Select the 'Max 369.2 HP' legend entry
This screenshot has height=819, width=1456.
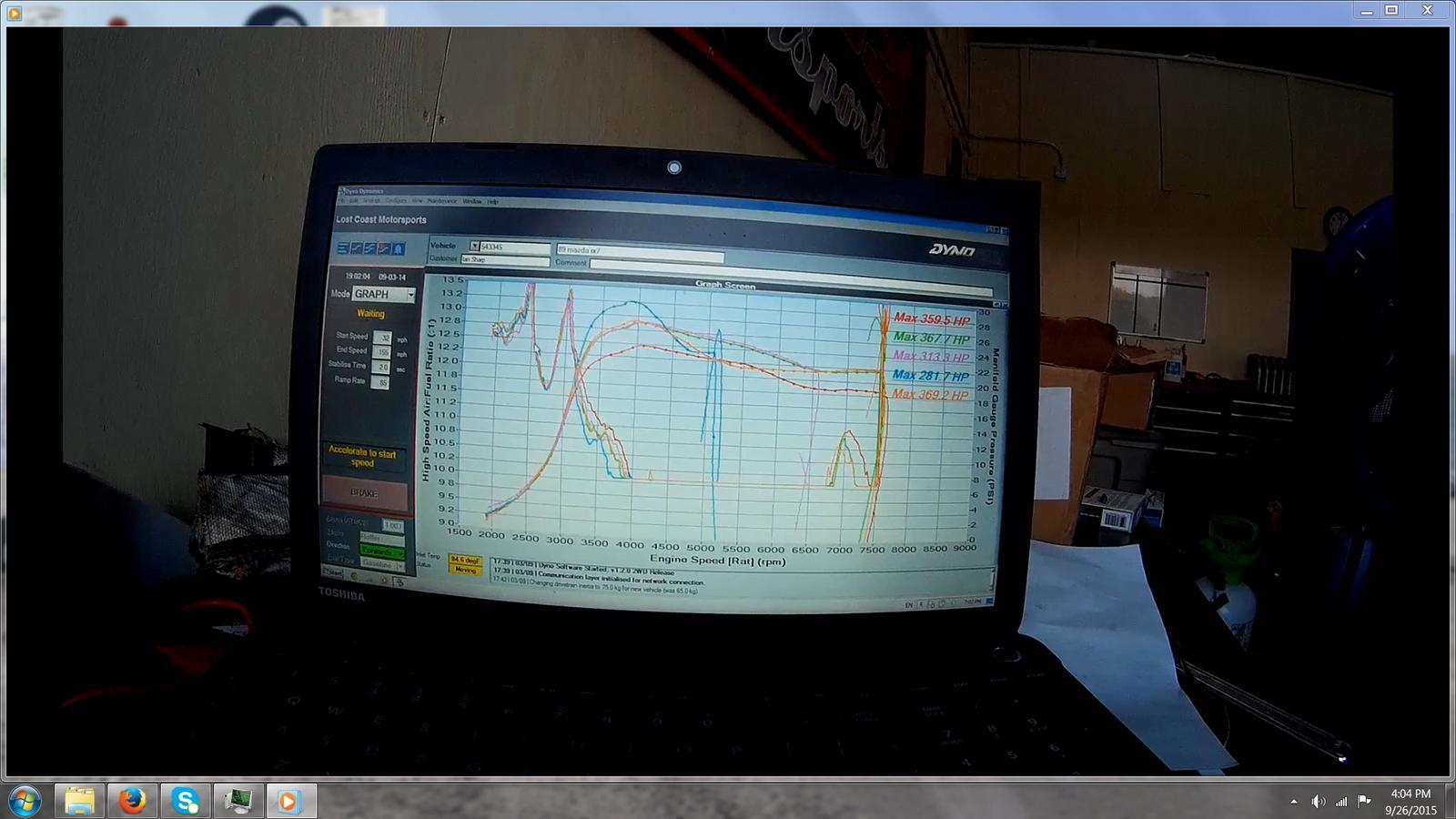click(930, 394)
